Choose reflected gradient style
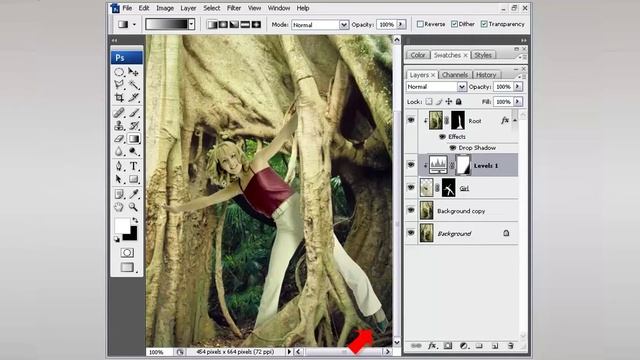The image size is (640, 360). pos(245,24)
